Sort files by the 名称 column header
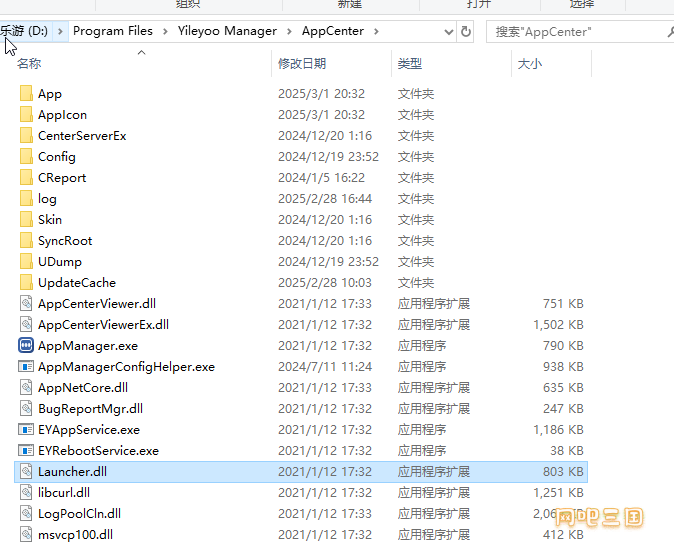 29,64
